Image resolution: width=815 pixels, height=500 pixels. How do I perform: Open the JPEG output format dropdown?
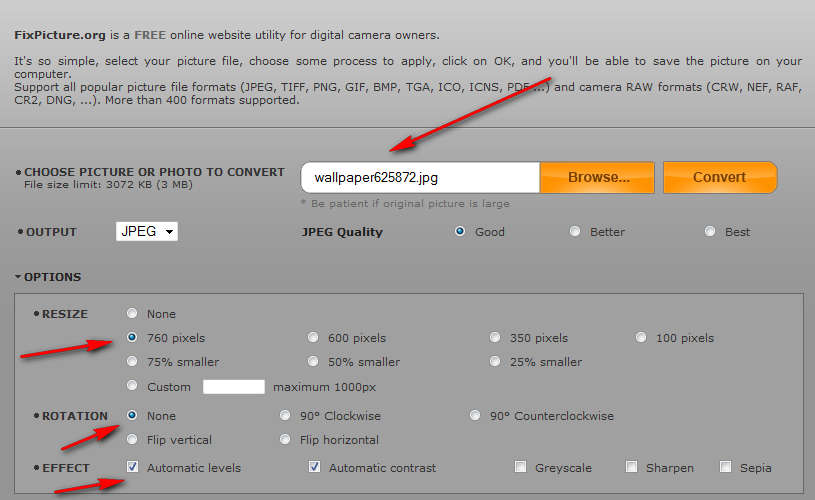point(147,231)
